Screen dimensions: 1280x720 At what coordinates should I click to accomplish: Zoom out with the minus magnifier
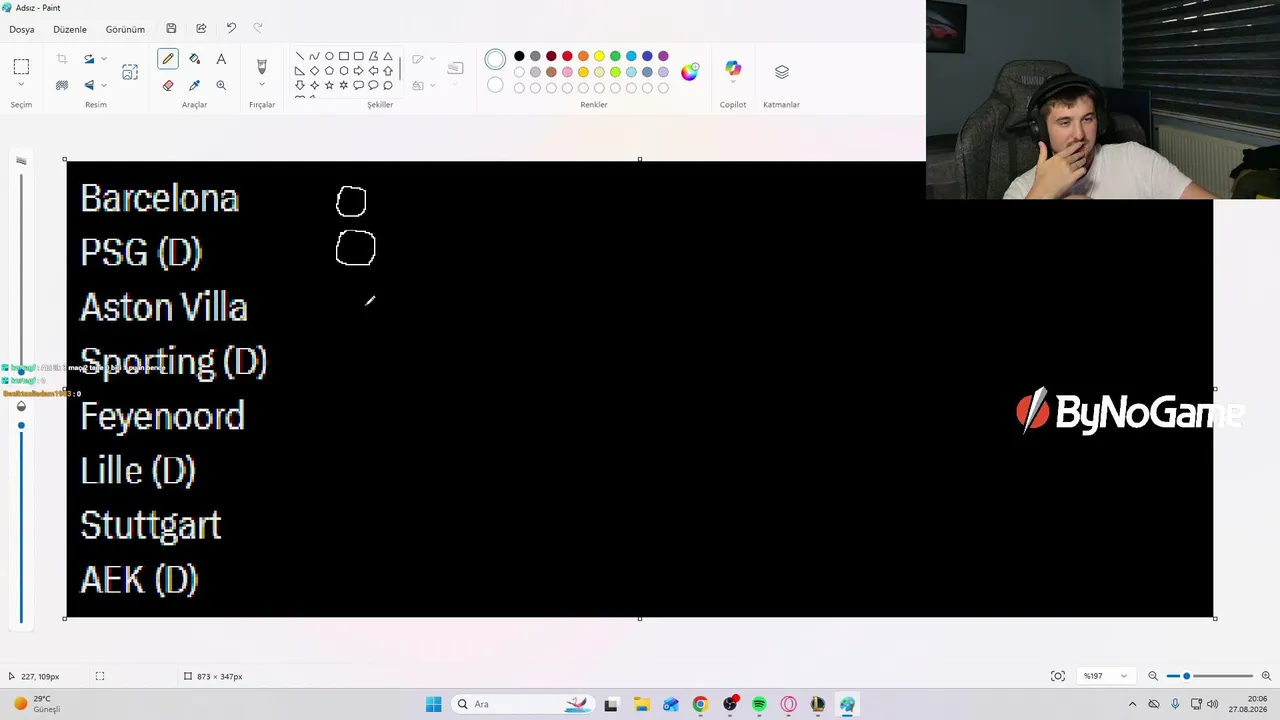click(x=1153, y=676)
